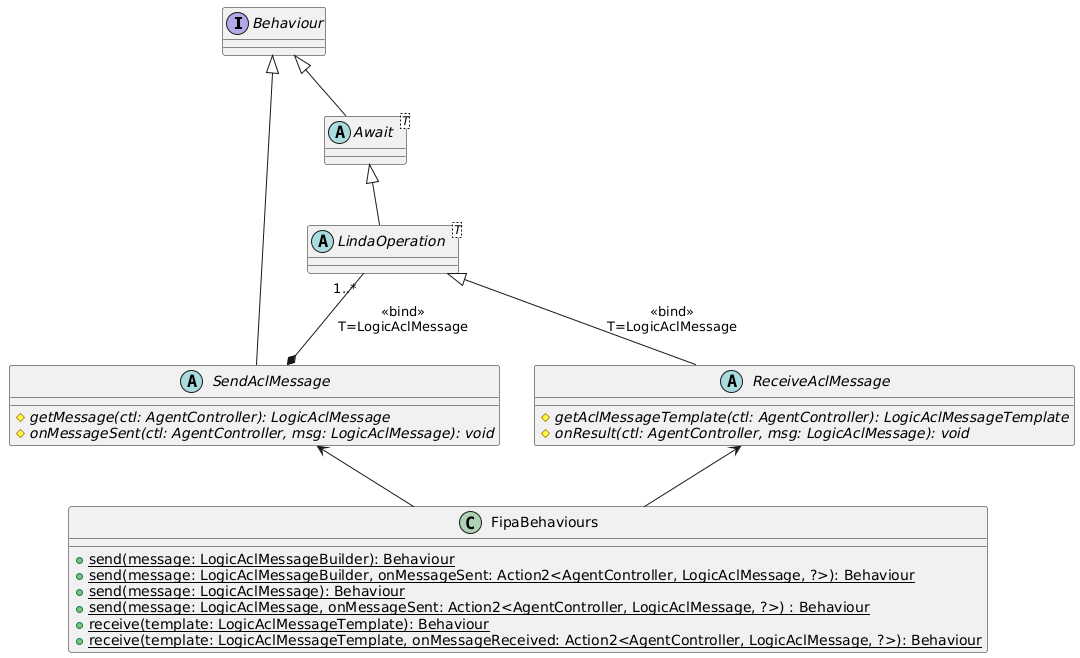Viewport: 1080px width, 658px height.
Task: Select the LindaOperation abstract 'A' icon
Action: point(322,242)
